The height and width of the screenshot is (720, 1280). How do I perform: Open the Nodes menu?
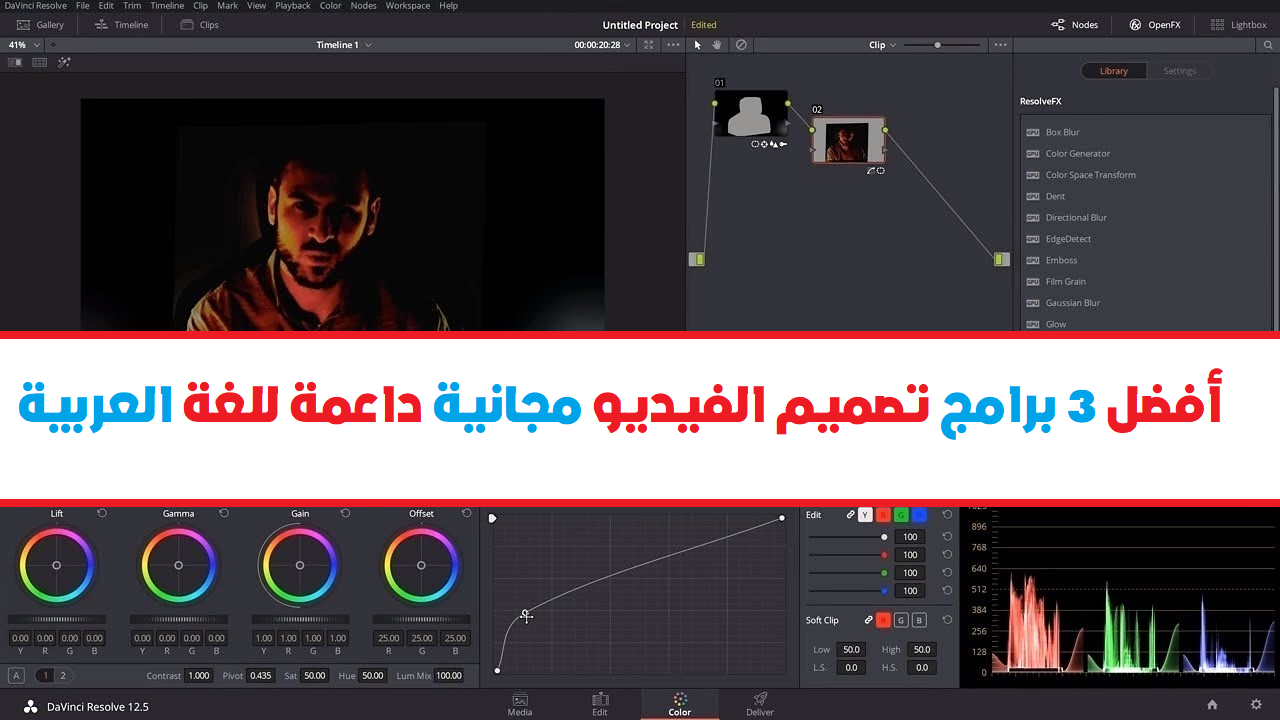[x=364, y=6]
